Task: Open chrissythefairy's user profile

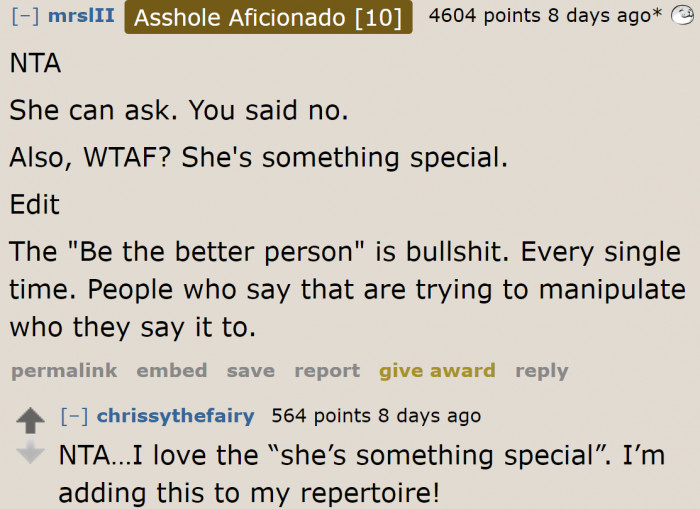Action: (175, 416)
